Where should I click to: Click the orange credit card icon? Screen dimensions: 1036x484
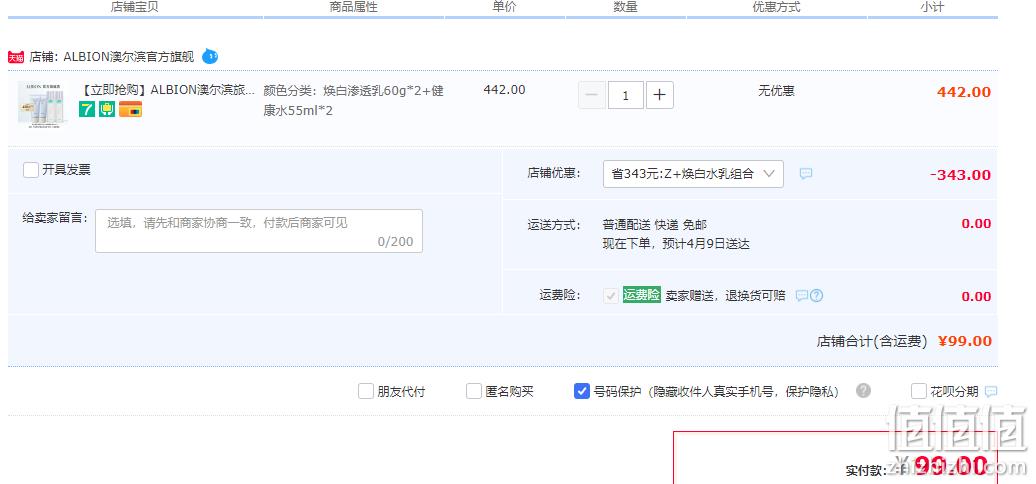click(130, 110)
